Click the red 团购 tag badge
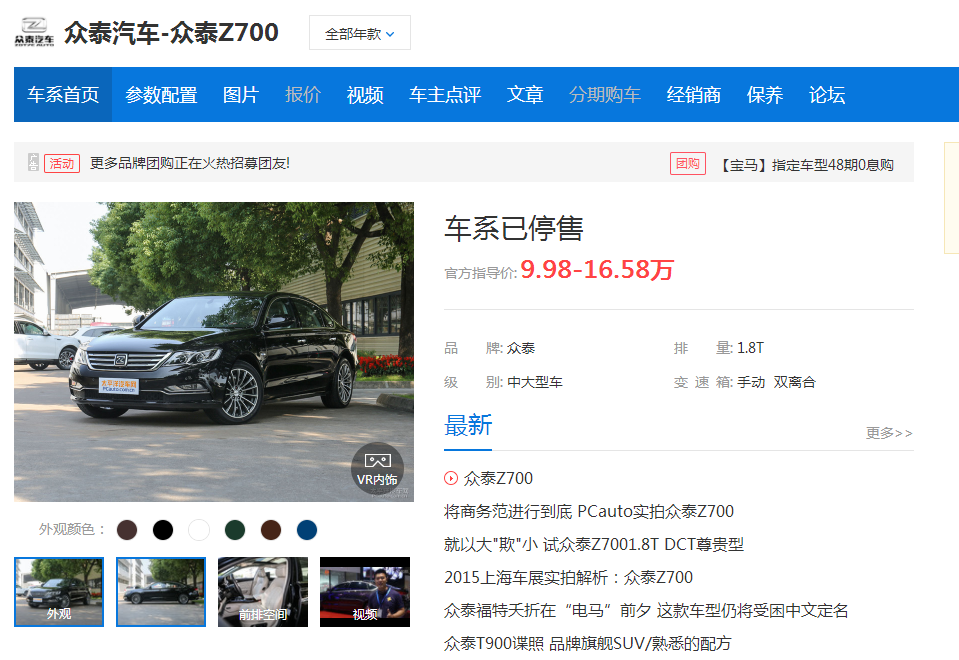Viewport: 959px width, 660px height. (688, 163)
